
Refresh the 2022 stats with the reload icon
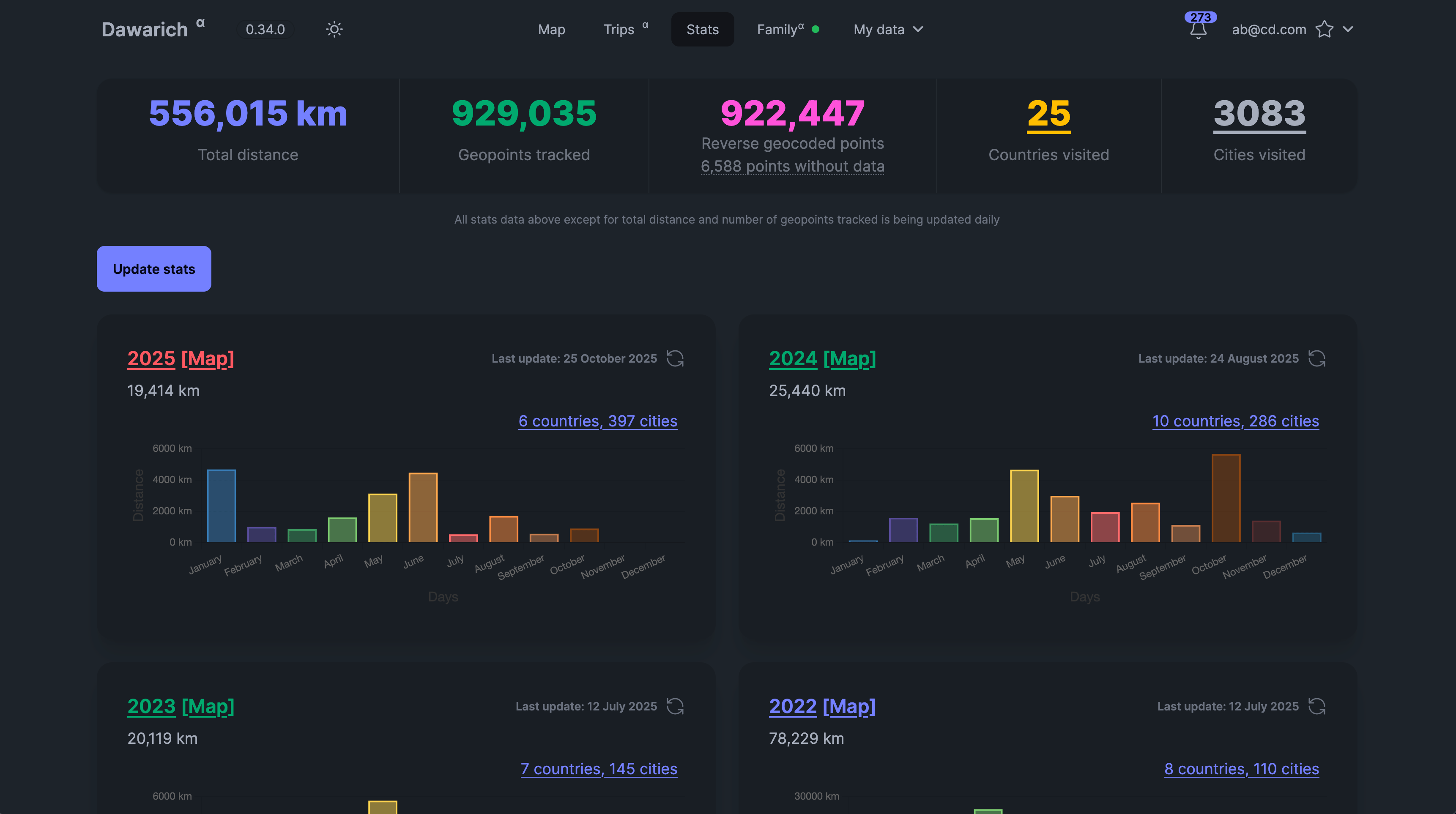pos(1318,706)
